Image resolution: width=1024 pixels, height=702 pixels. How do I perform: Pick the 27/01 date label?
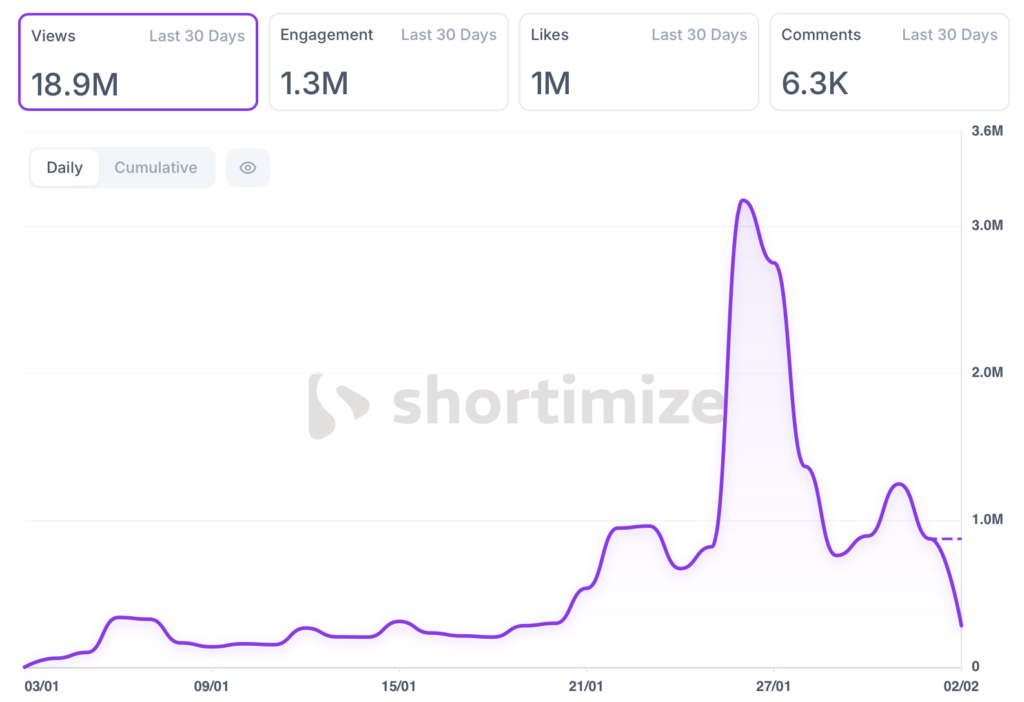tap(774, 686)
